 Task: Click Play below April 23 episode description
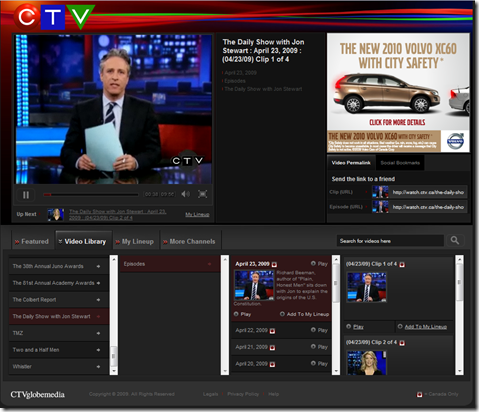(243, 314)
